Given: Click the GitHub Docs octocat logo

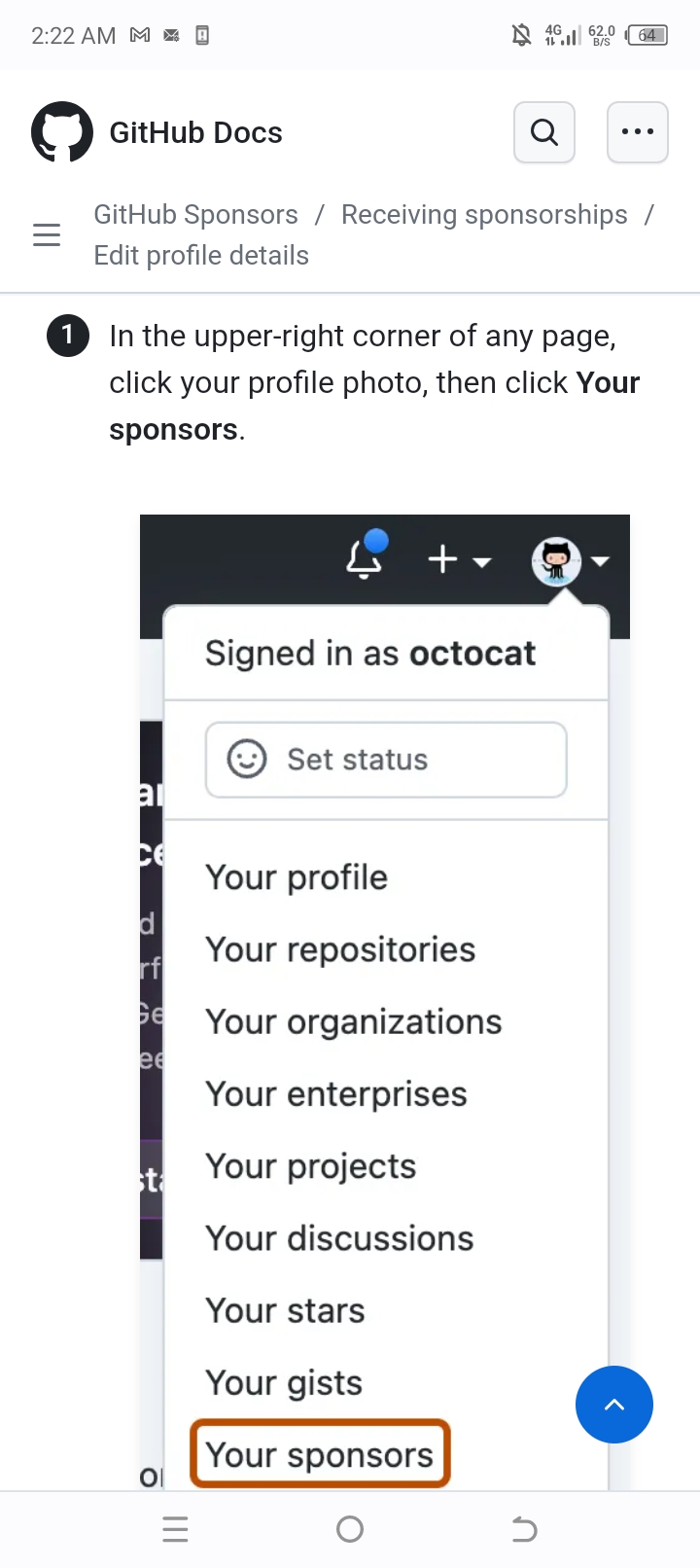Looking at the screenshot, I should (61, 131).
